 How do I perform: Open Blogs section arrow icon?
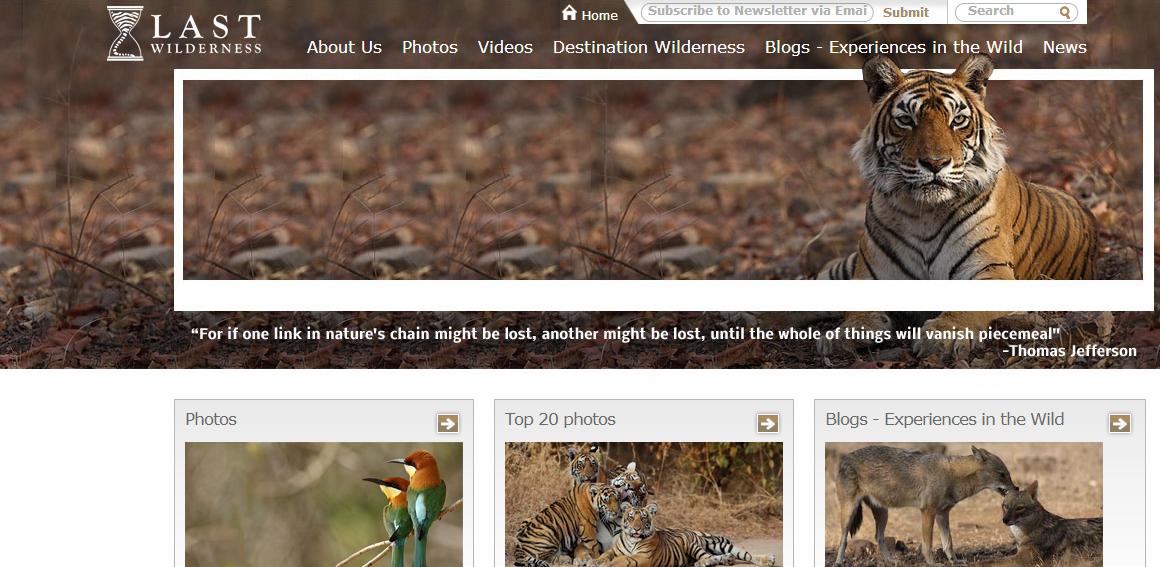click(x=1120, y=423)
